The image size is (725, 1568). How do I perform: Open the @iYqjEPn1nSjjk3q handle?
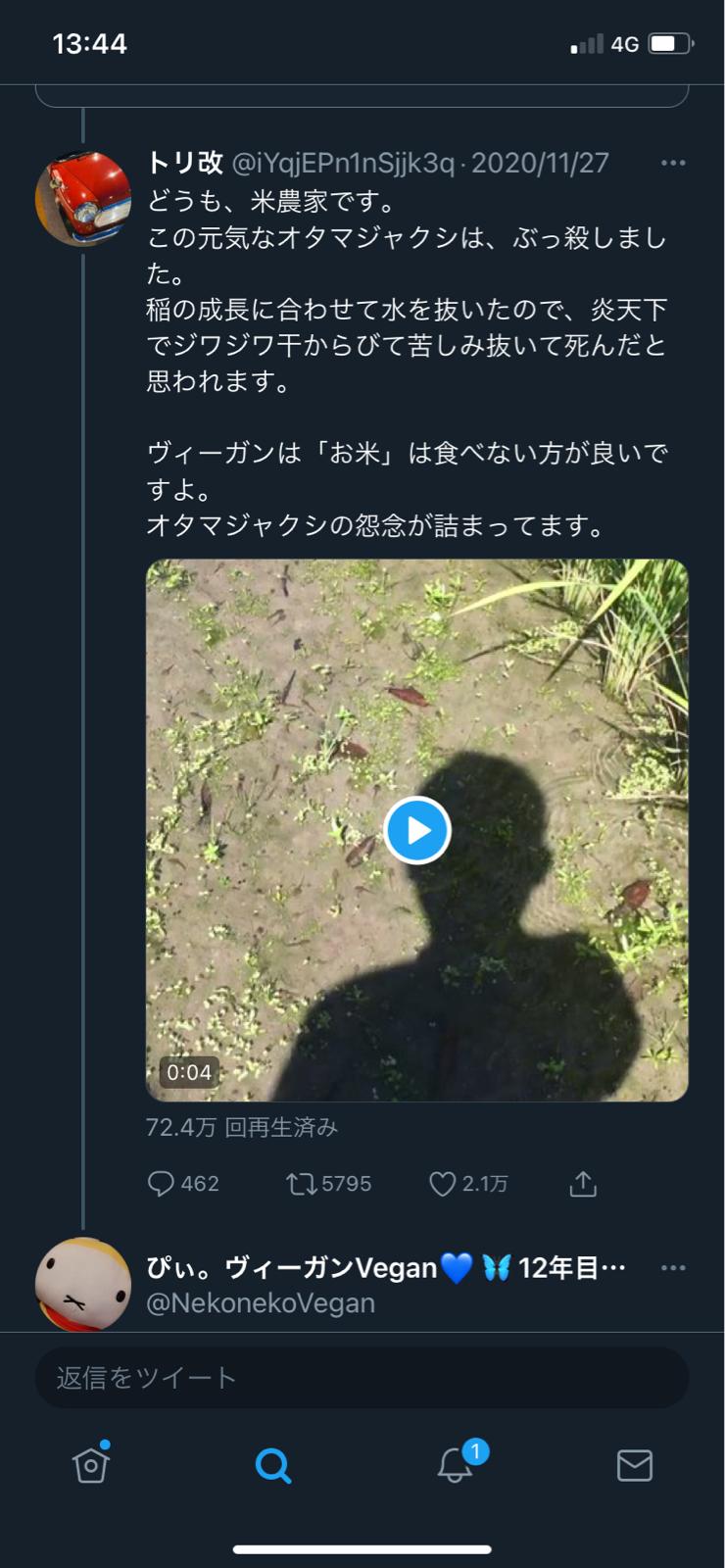[x=343, y=163]
